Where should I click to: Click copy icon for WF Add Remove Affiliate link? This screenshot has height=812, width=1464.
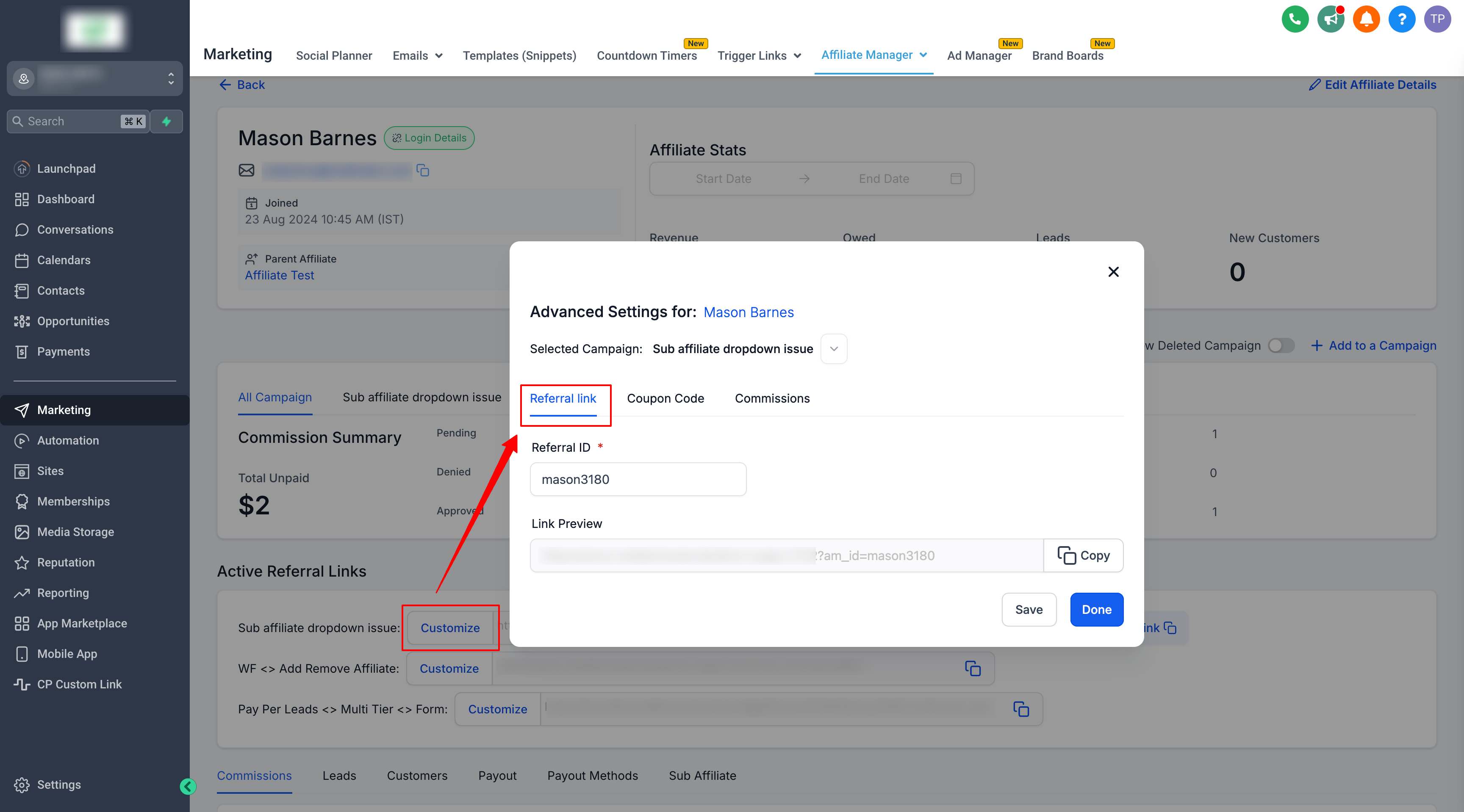coord(973,668)
